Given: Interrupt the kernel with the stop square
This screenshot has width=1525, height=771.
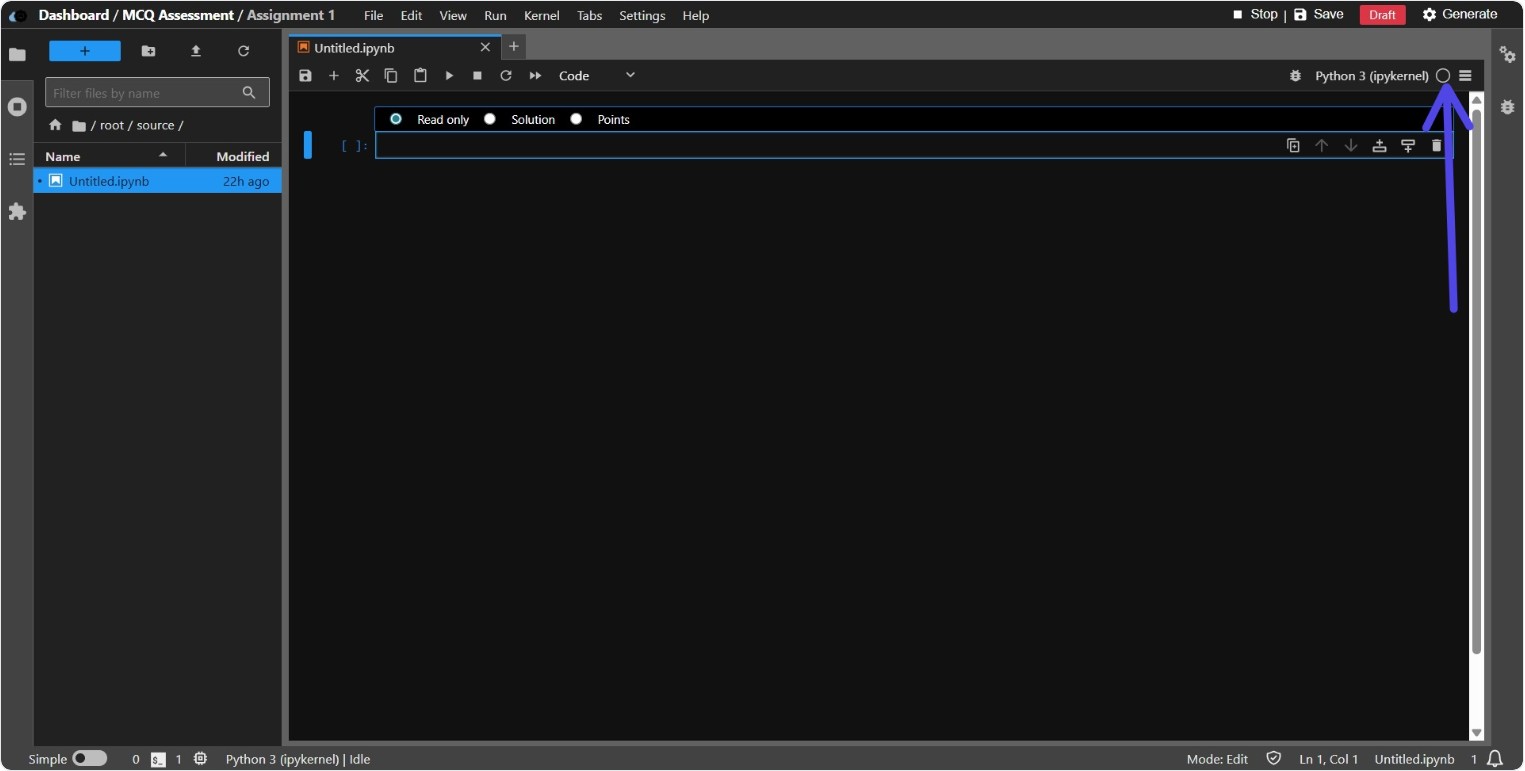Looking at the screenshot, I should coord(477,75).
